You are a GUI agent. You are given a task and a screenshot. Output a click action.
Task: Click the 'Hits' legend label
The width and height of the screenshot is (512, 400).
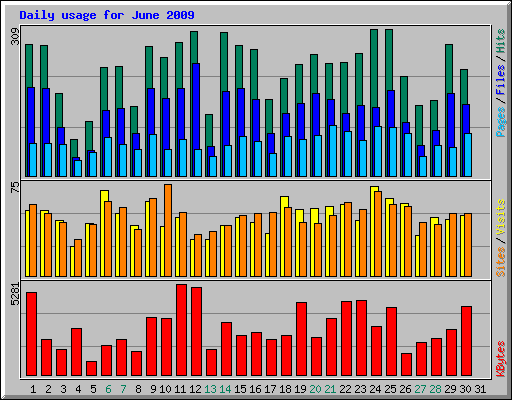(501, 41)
